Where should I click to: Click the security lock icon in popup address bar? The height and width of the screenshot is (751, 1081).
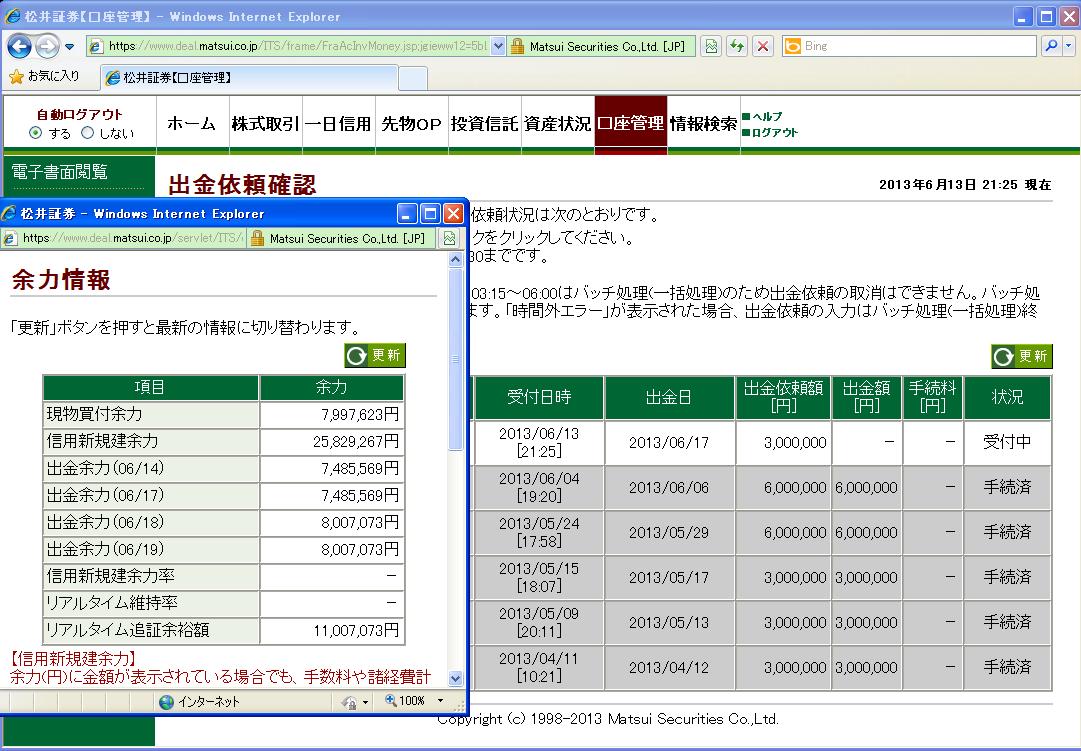pyautogui.click(x=257, y=238)
